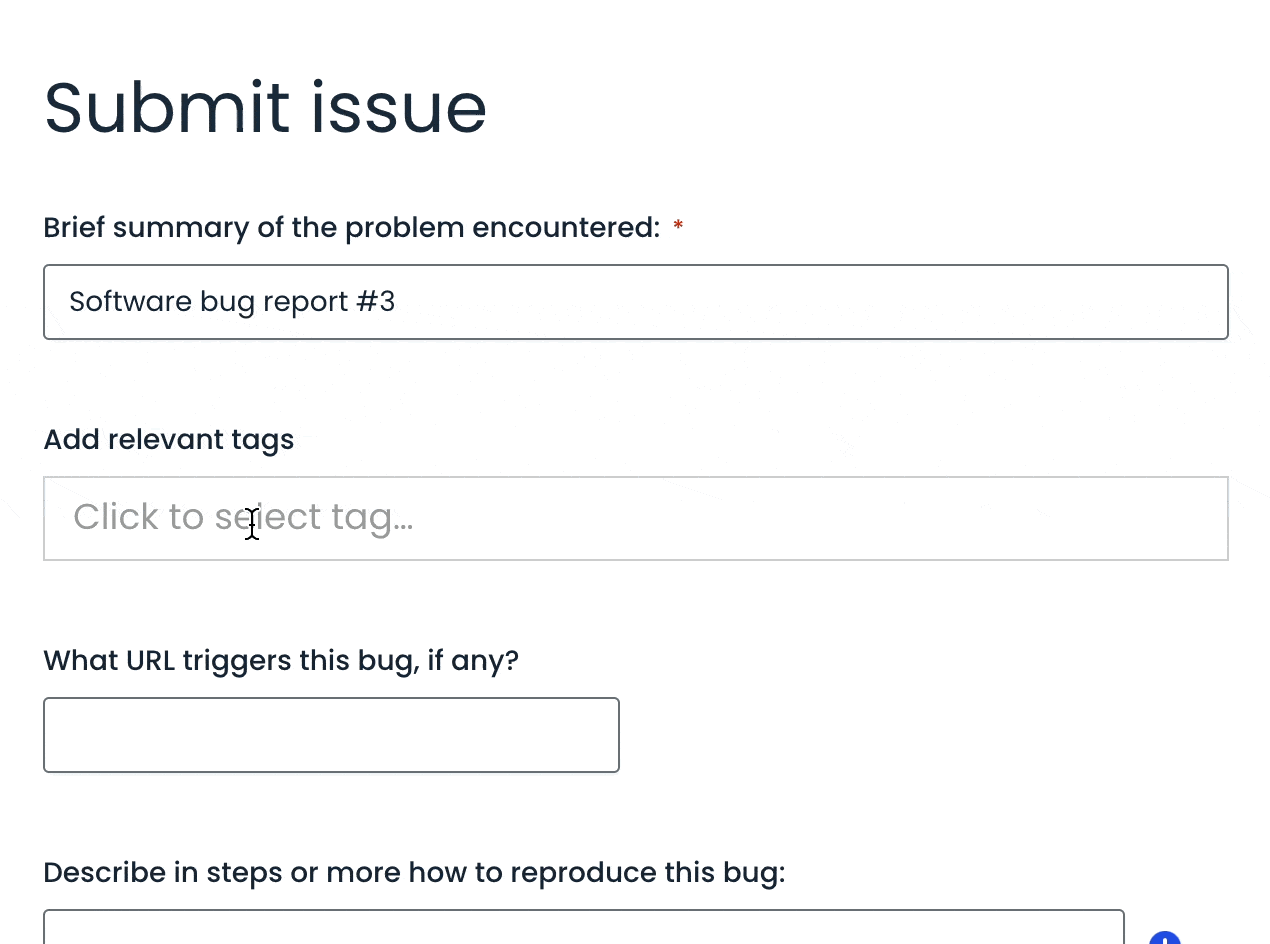Click the 'Software bug report #3' text
Screen dimensions: 1270x944
pyautogui.click(x=232, y=302)
